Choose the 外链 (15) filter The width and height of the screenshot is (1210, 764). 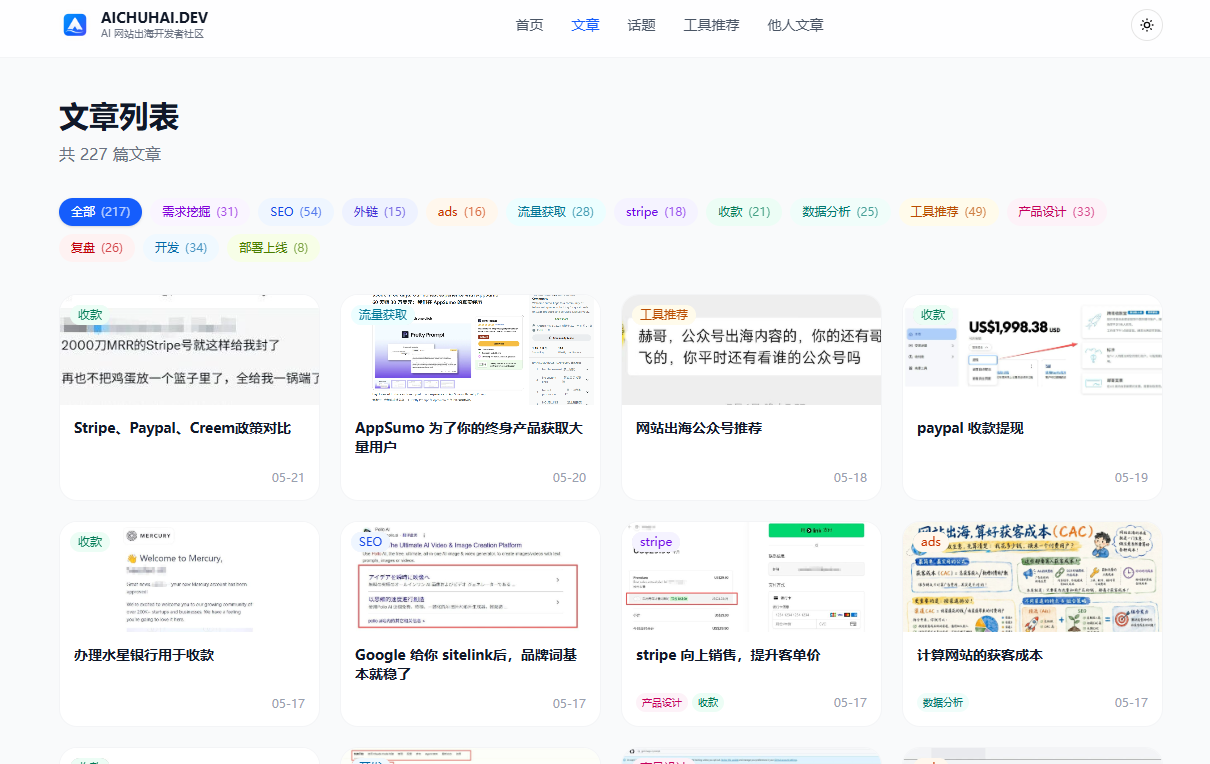coord(379,211)
